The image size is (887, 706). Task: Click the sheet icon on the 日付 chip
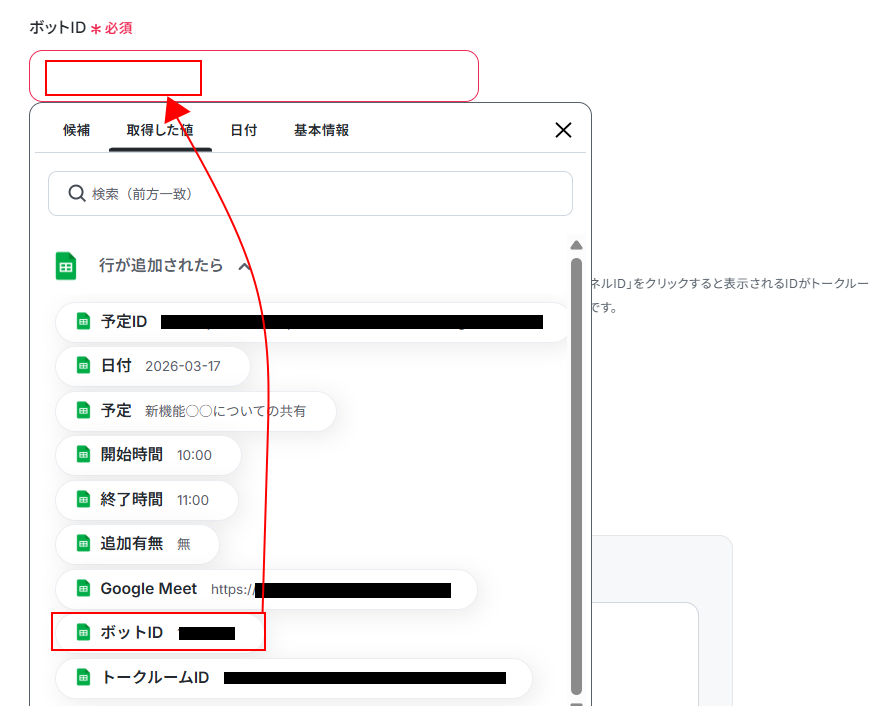83,365
